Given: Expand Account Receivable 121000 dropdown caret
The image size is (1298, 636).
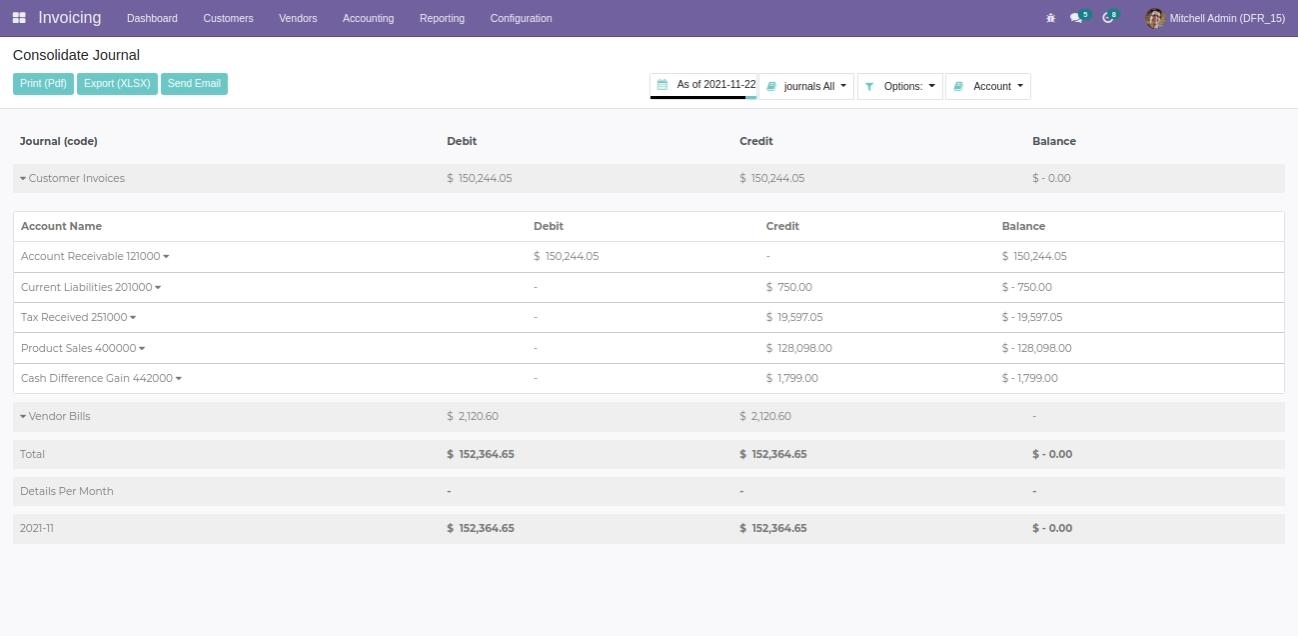Looking at the screenshot, I should [166, 257].
